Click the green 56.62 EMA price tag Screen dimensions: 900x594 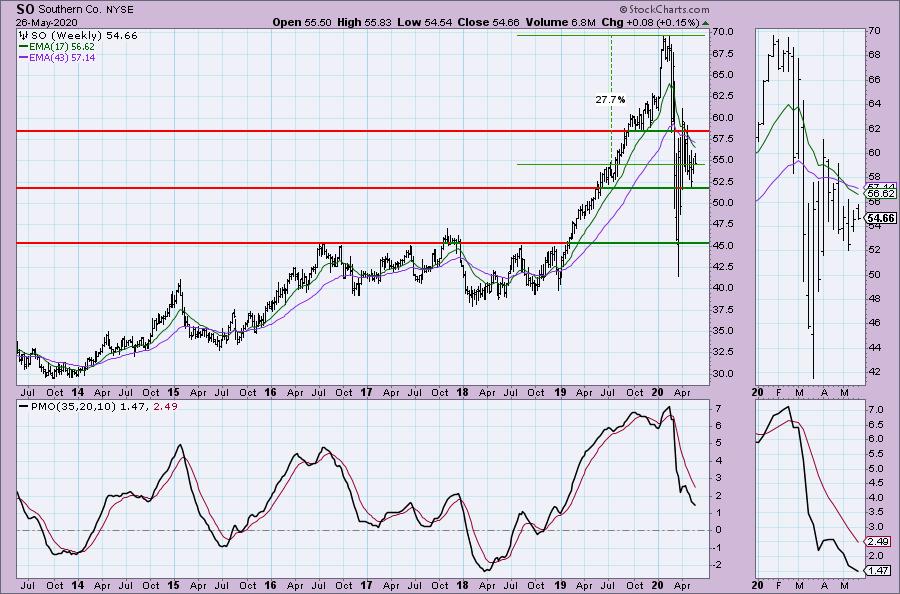(879, 194)
